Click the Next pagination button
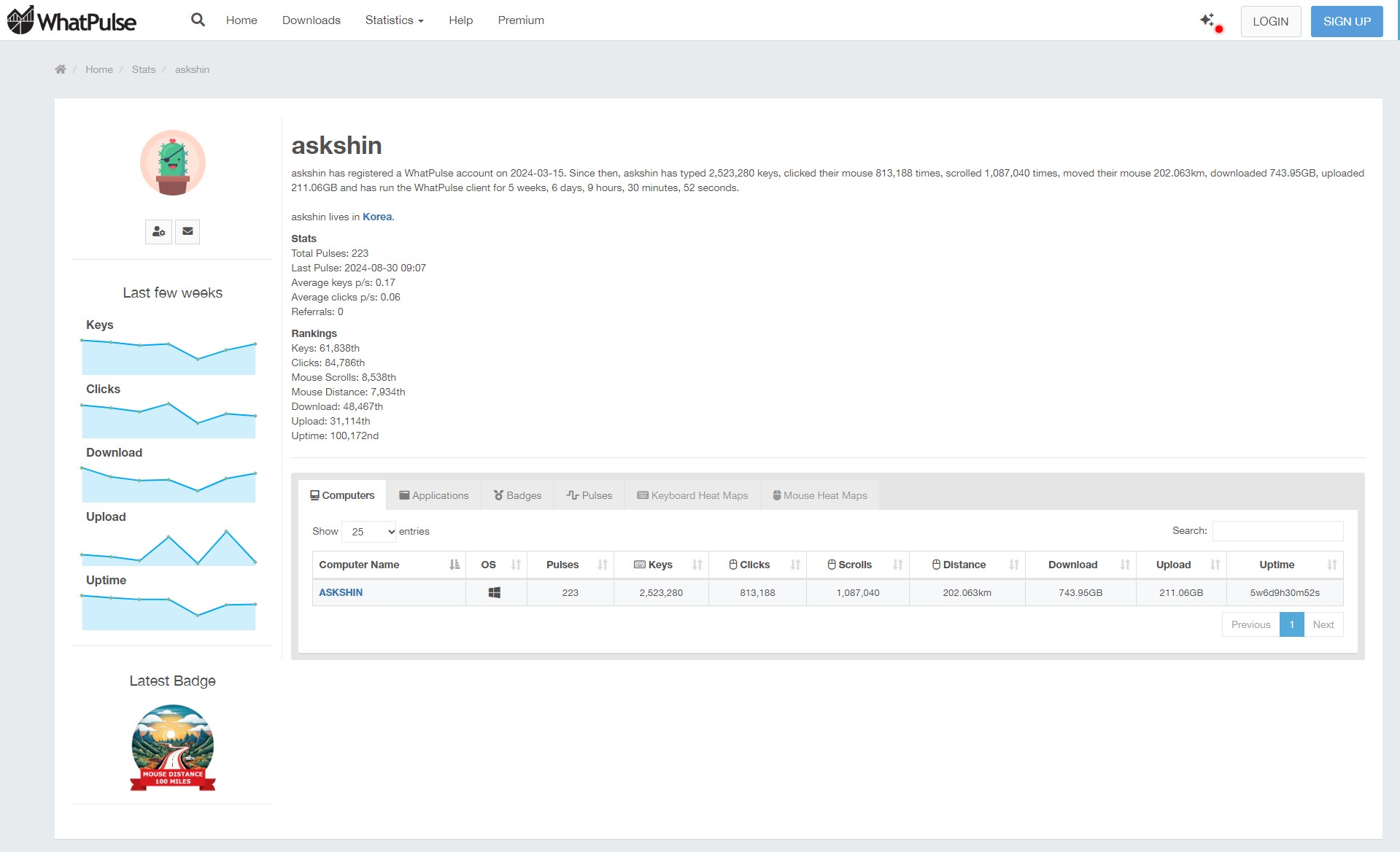 tap(1323, 624)
